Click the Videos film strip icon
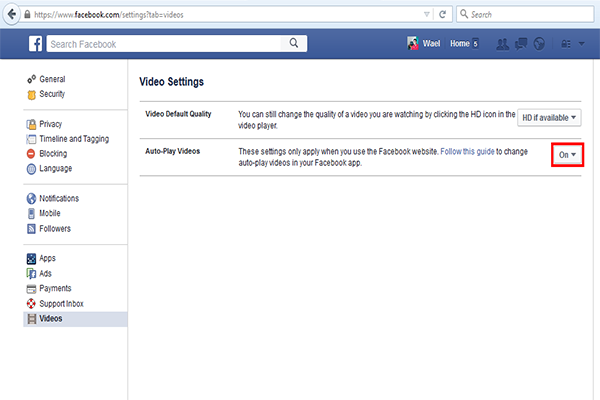This screenshot has width=600, height=400. click(32, 319)
